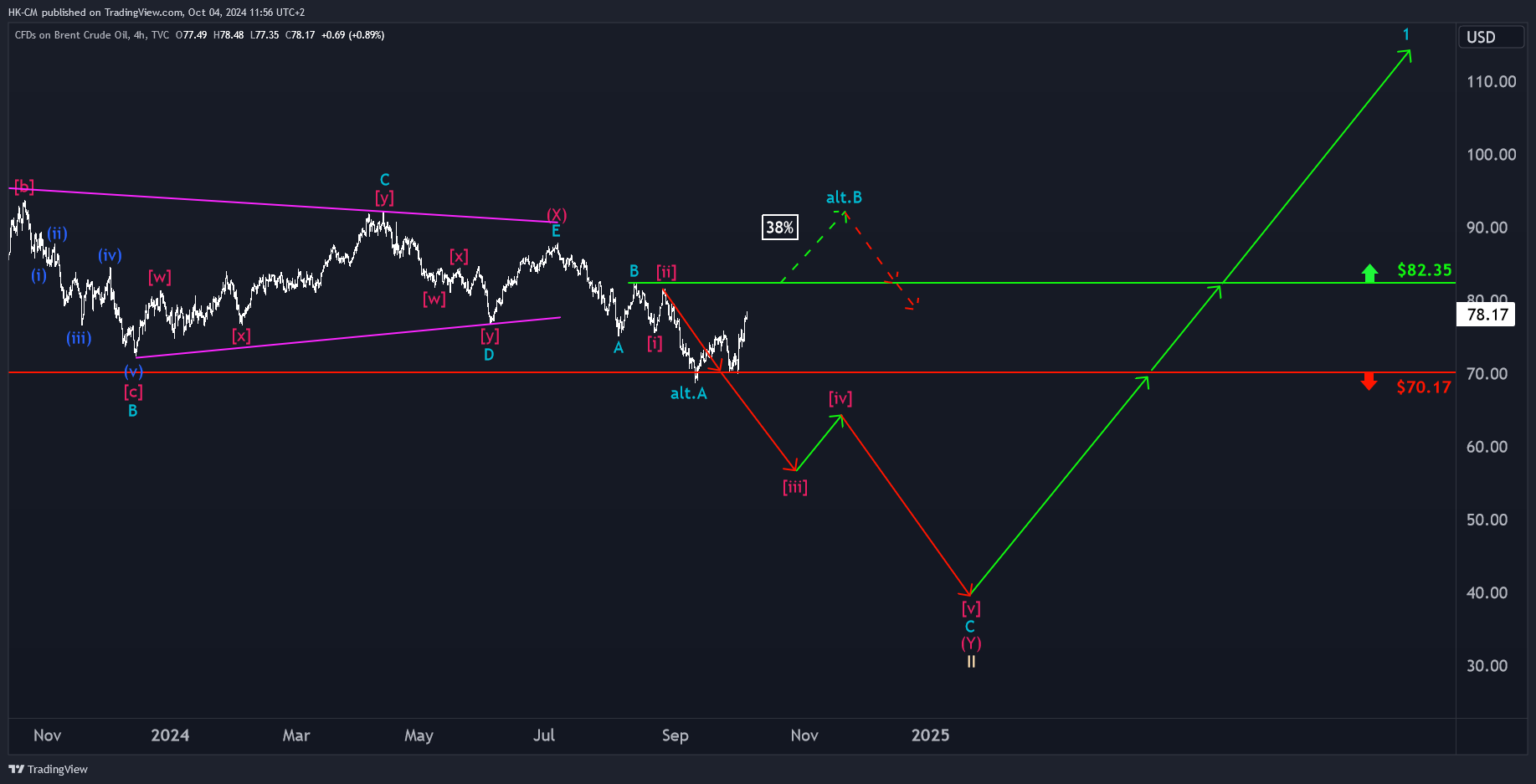Click the [iv] wave label
Screen dimensions: 1536x784
(x=840, y=398)
